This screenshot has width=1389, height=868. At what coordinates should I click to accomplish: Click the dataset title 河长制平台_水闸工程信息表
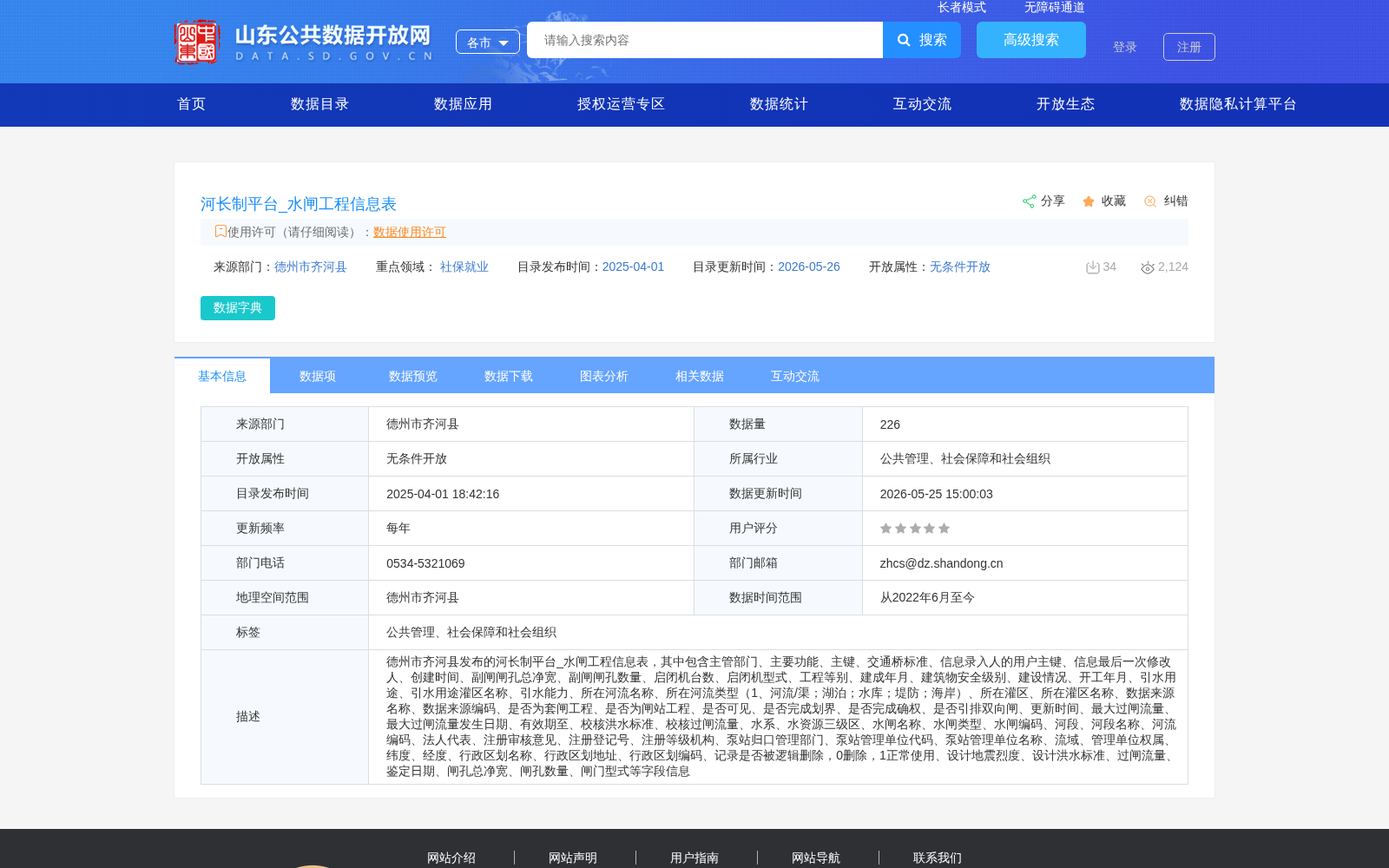click(299, 204)
